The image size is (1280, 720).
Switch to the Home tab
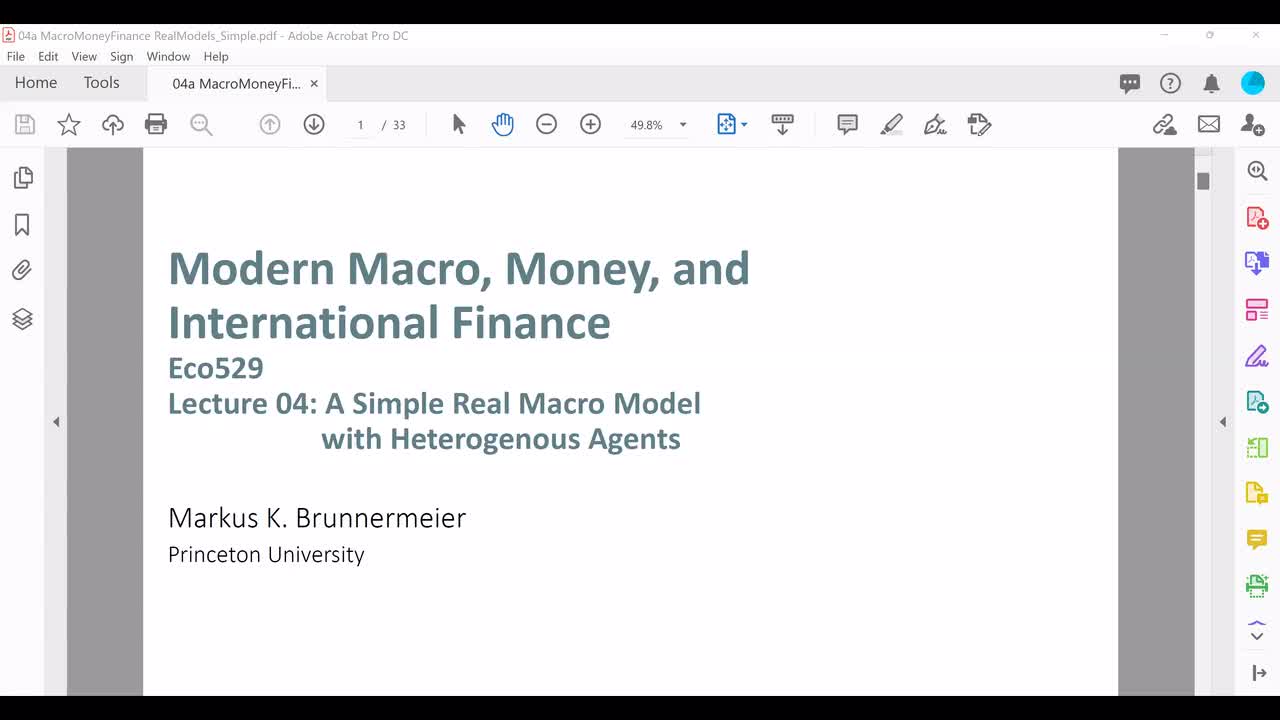[36, 83]
